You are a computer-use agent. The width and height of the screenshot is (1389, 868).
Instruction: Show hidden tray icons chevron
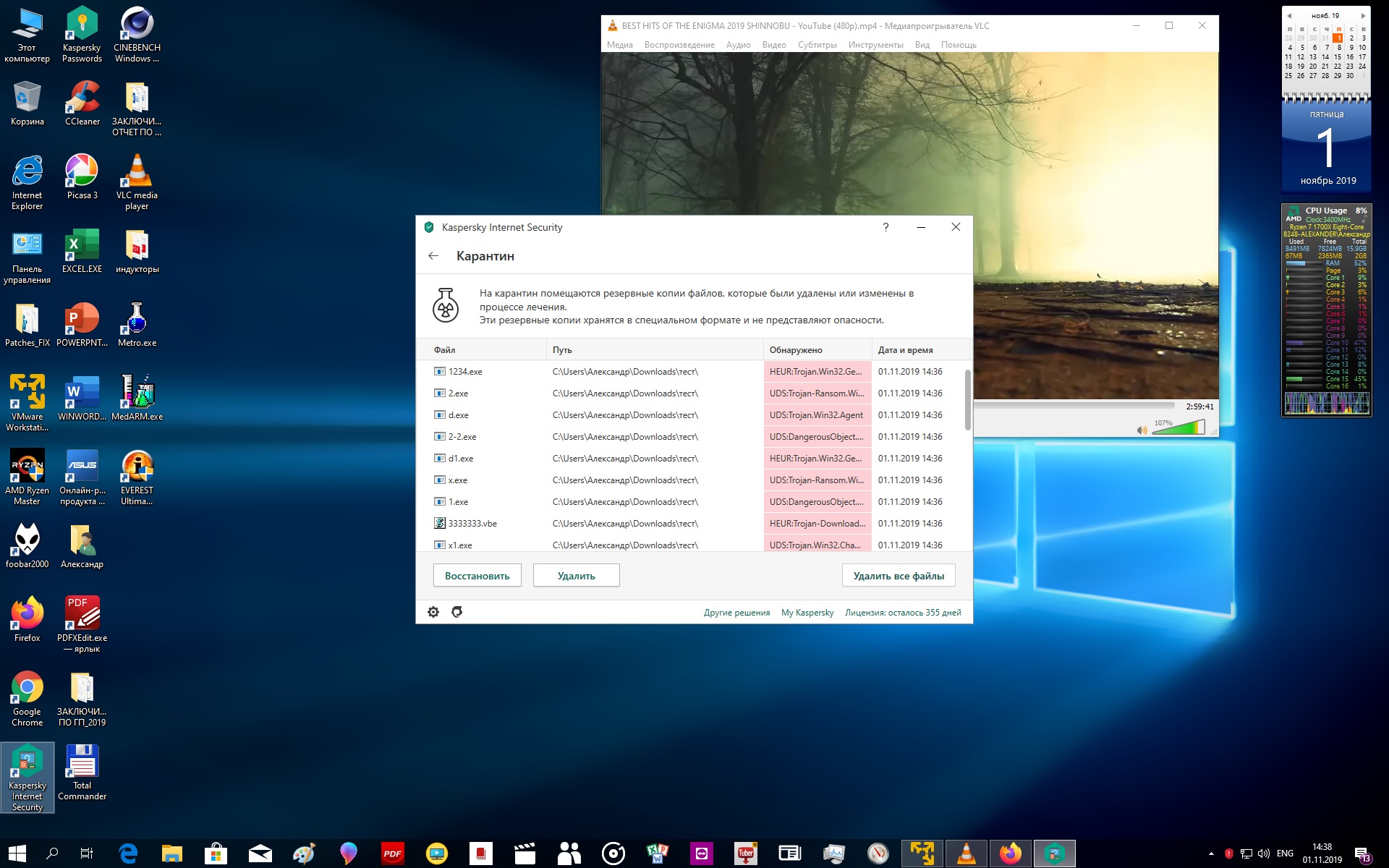[x=1211, y=854]
